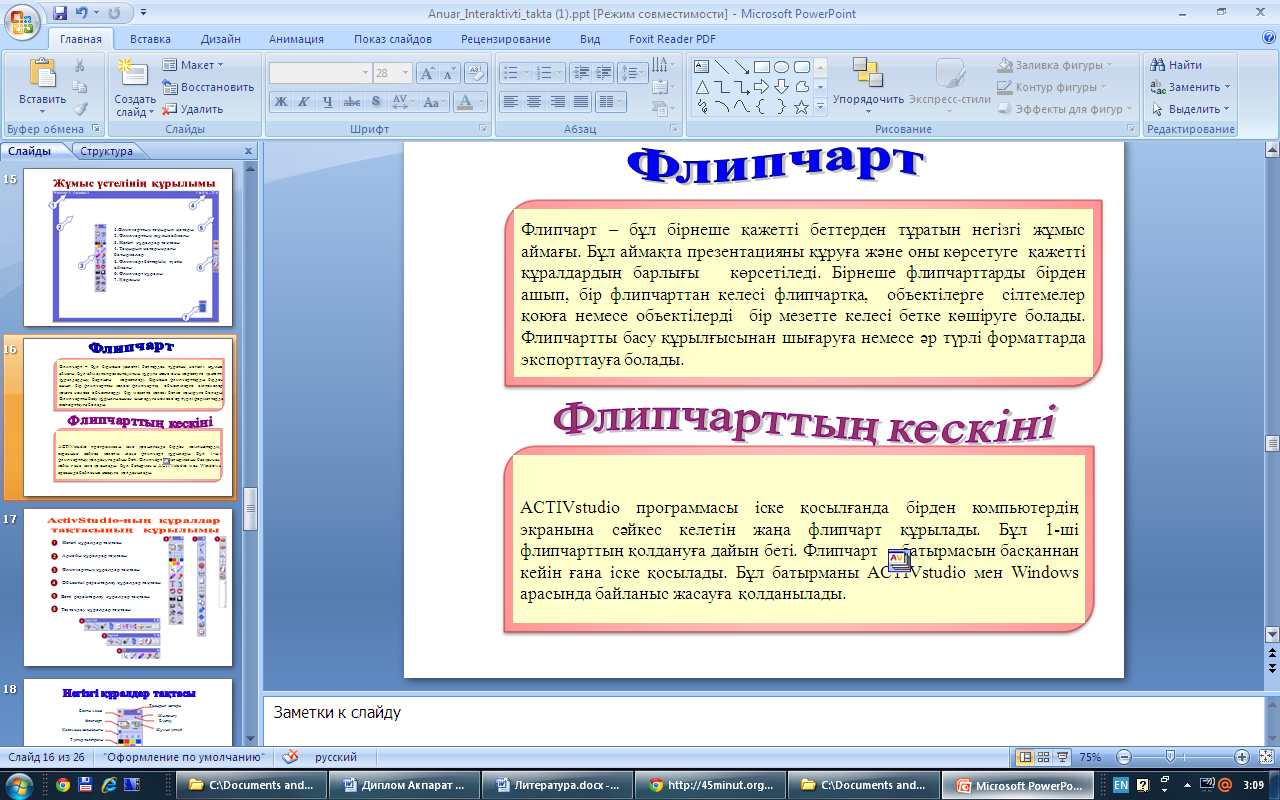Click the Create slide (Создать слайд) icon
The width and height of the screenshot is (1280, 800).
(x=133, y=74)
